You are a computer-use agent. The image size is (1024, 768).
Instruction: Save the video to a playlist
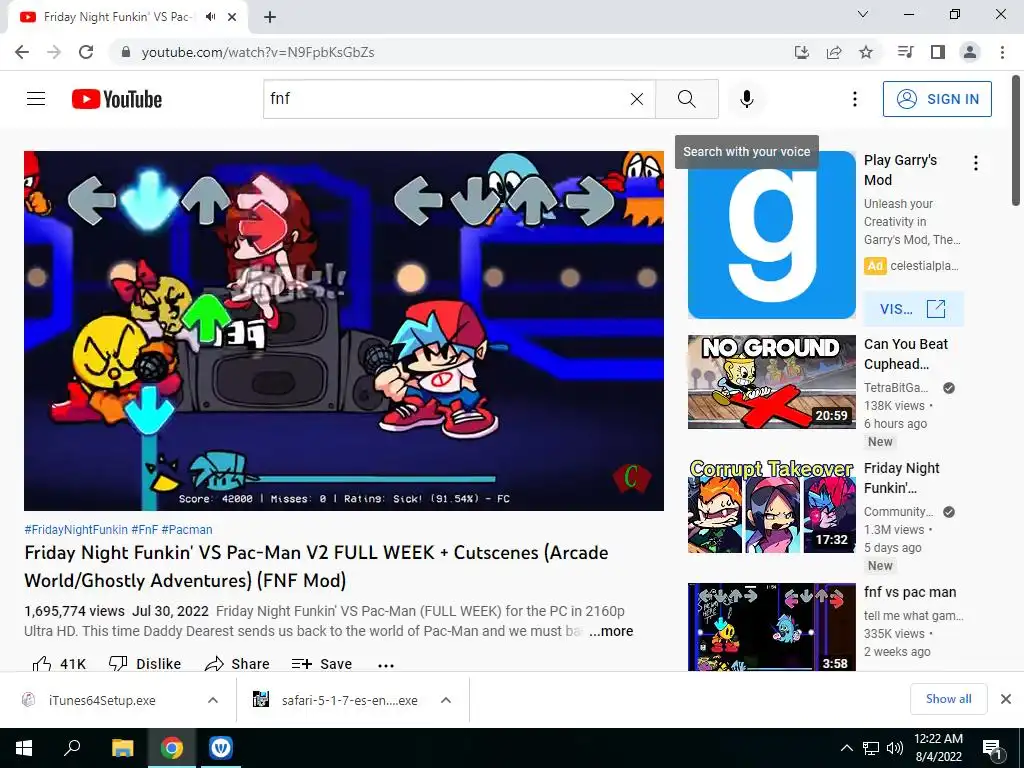point(322,664)
